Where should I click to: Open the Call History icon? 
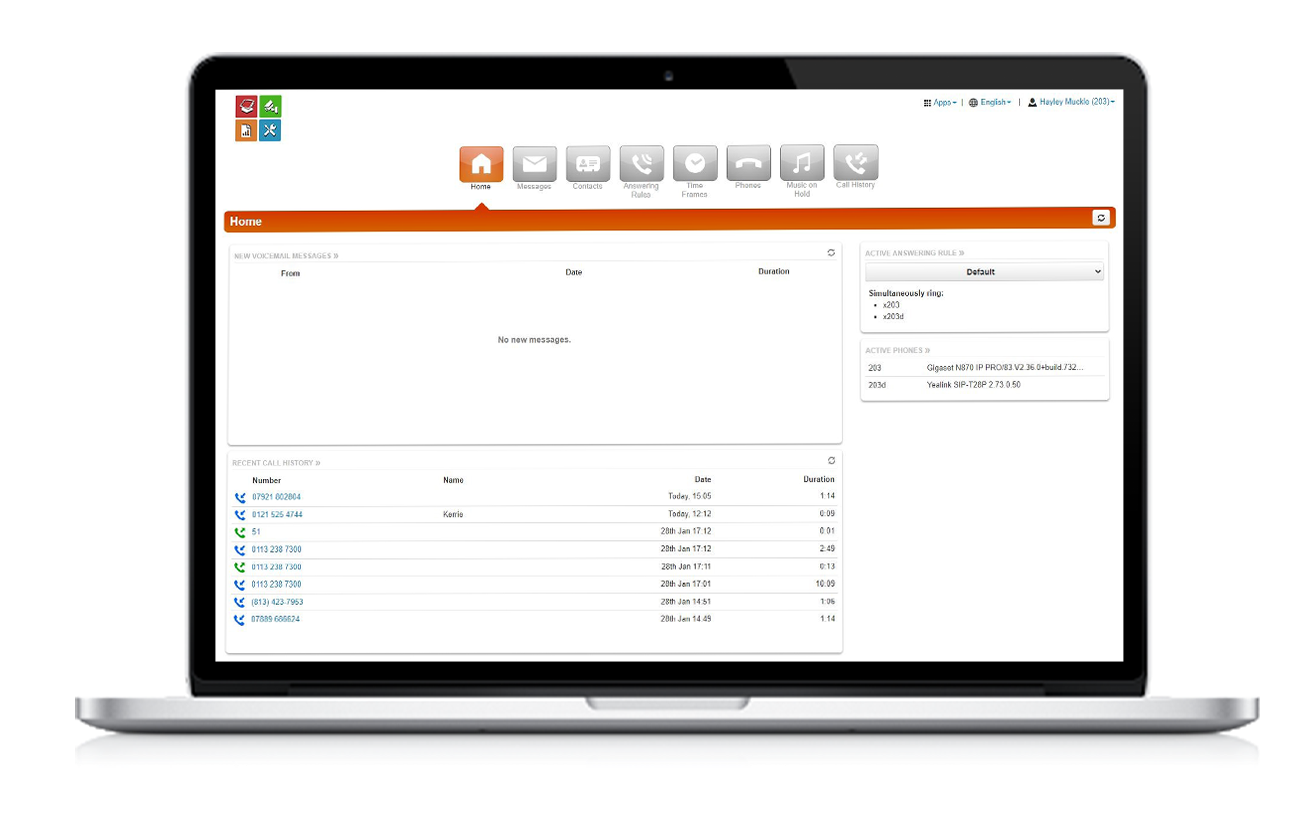856,164
